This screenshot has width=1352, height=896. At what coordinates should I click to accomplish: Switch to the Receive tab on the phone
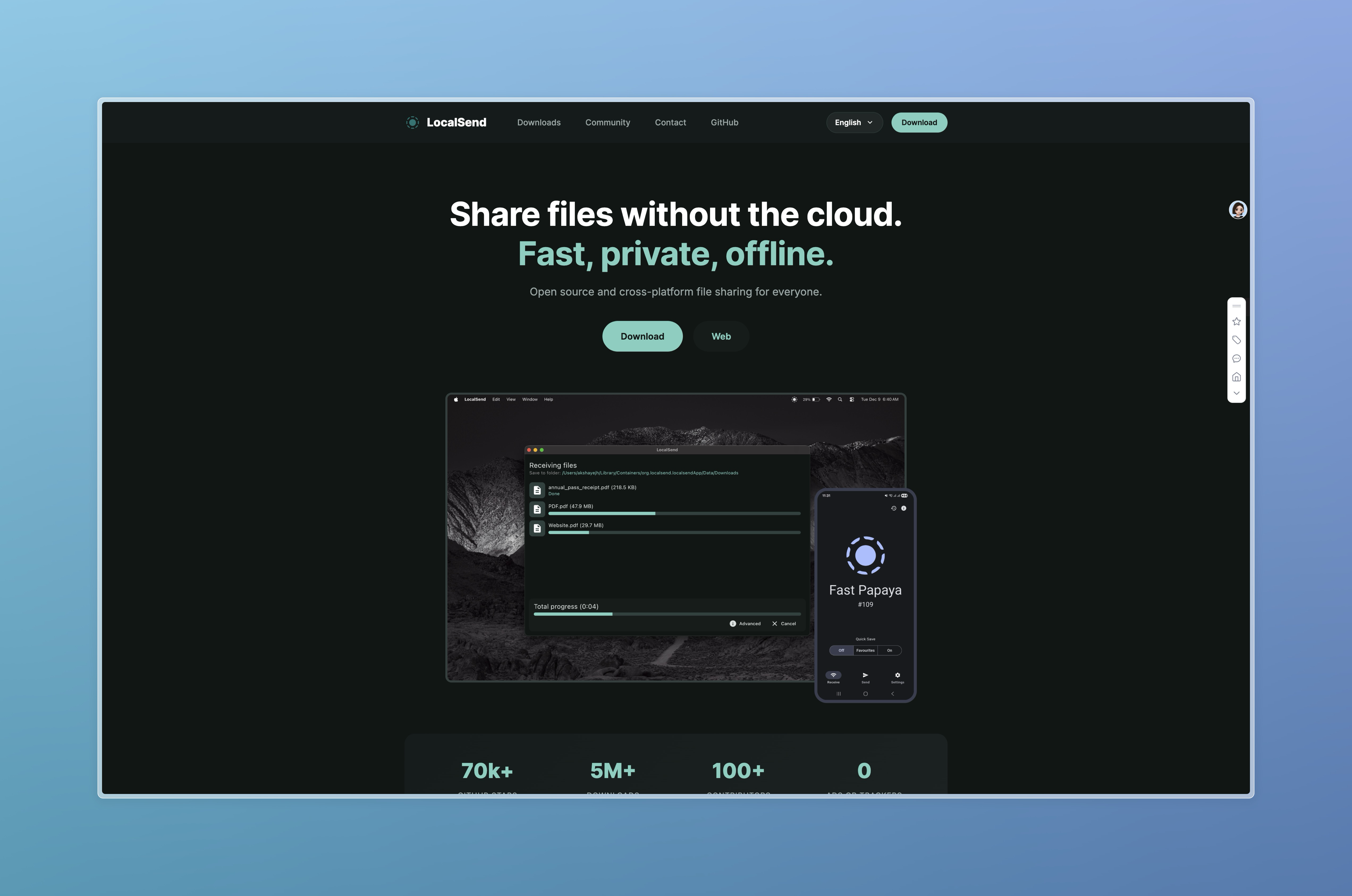[833, 678]
